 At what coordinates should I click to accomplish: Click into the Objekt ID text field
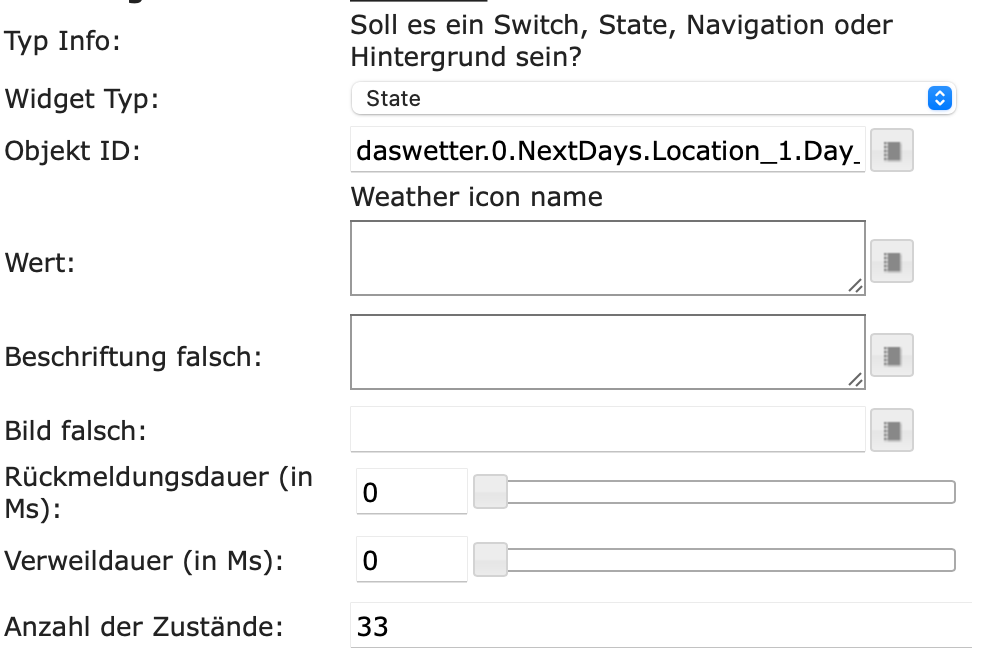[x=607, y=152]
